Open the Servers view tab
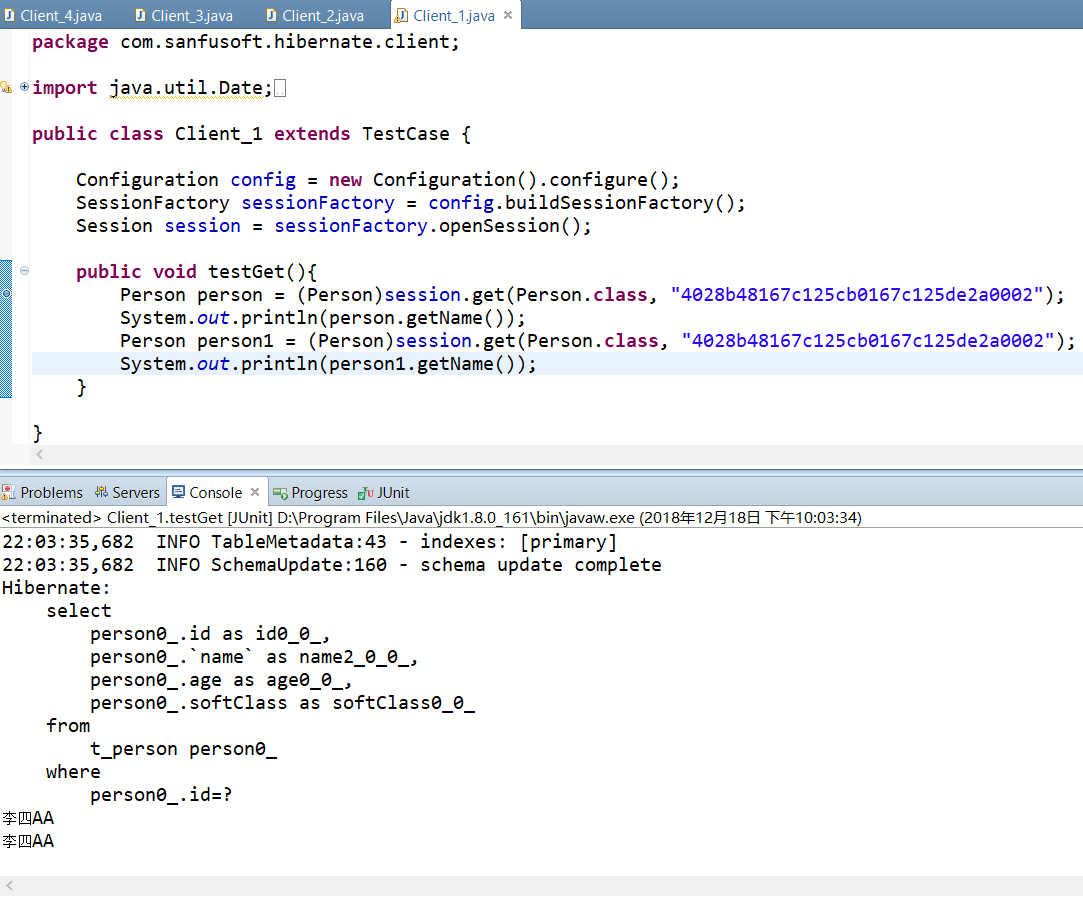Viewport: 1083px width, 898px height. pos(128,493)
